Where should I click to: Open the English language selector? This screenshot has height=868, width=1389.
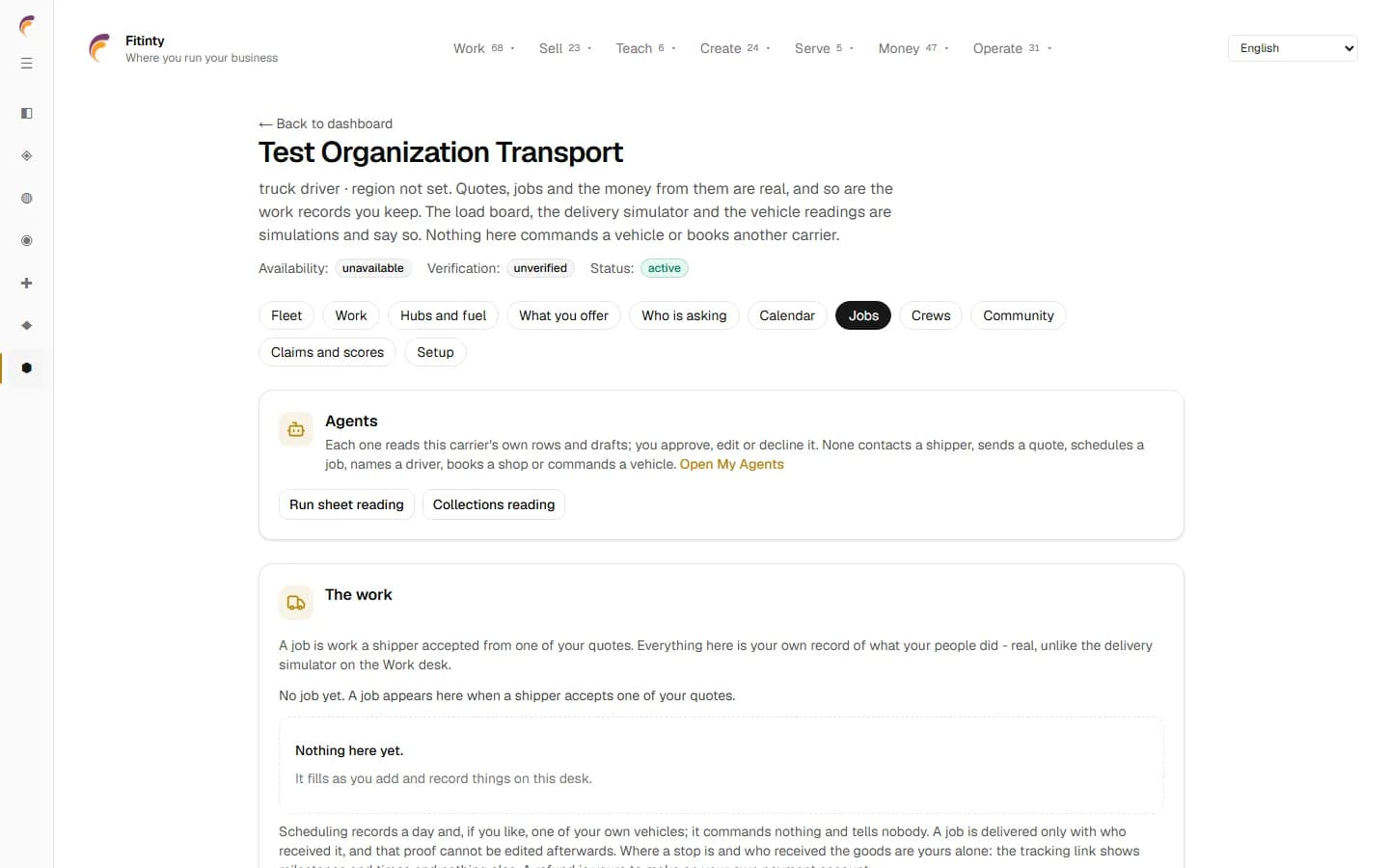tap(1293, 48)
